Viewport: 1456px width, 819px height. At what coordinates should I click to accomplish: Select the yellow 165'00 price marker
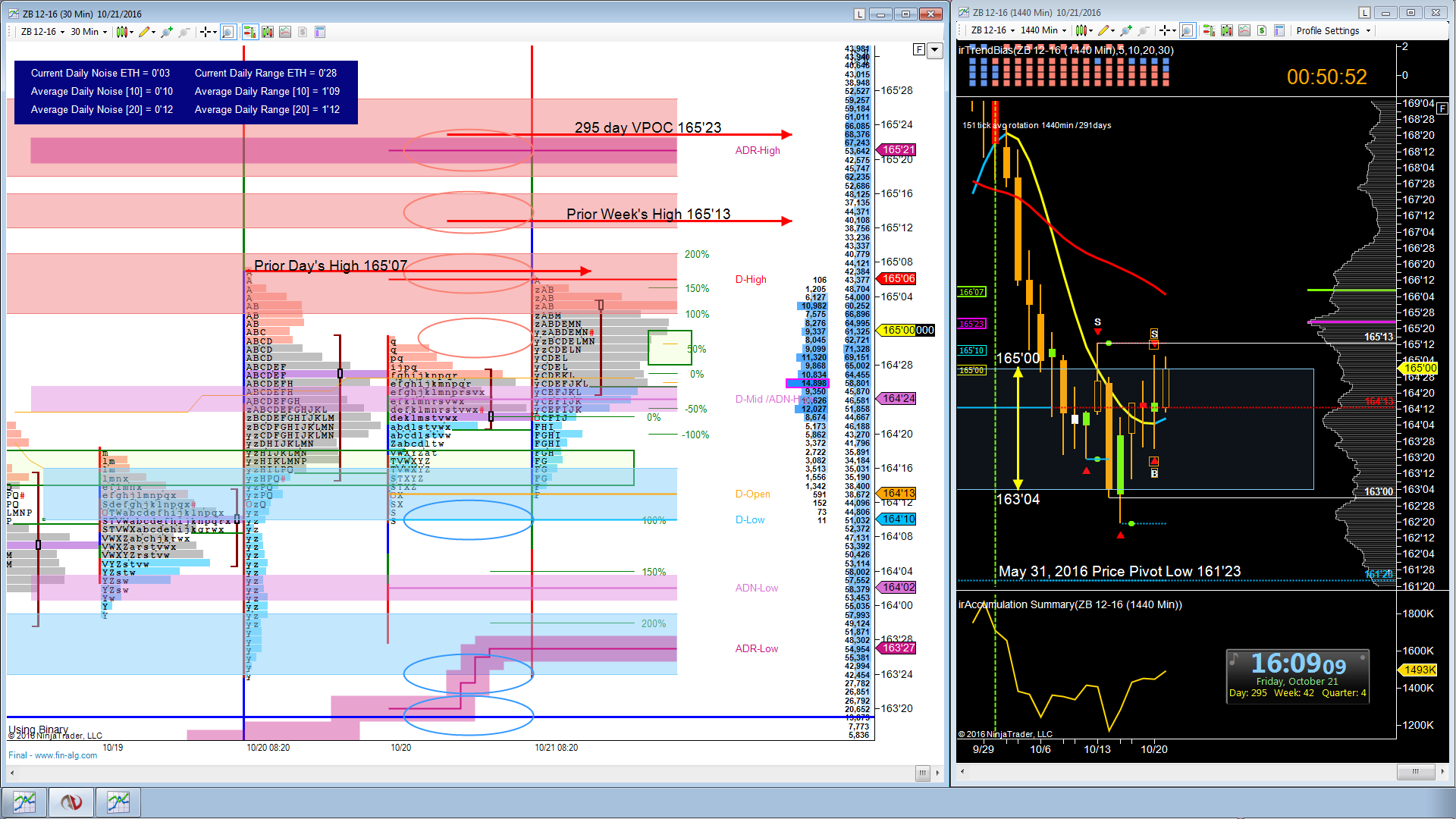906,331
